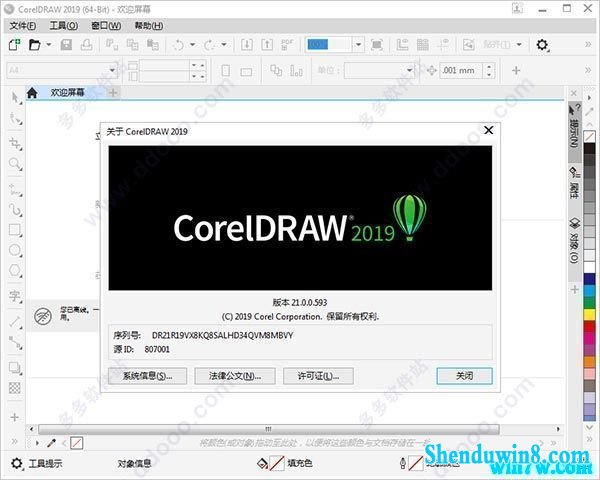This screenshot has height=480, width=600.
Task: Open the 工具 menu
Action: point(64,26)
